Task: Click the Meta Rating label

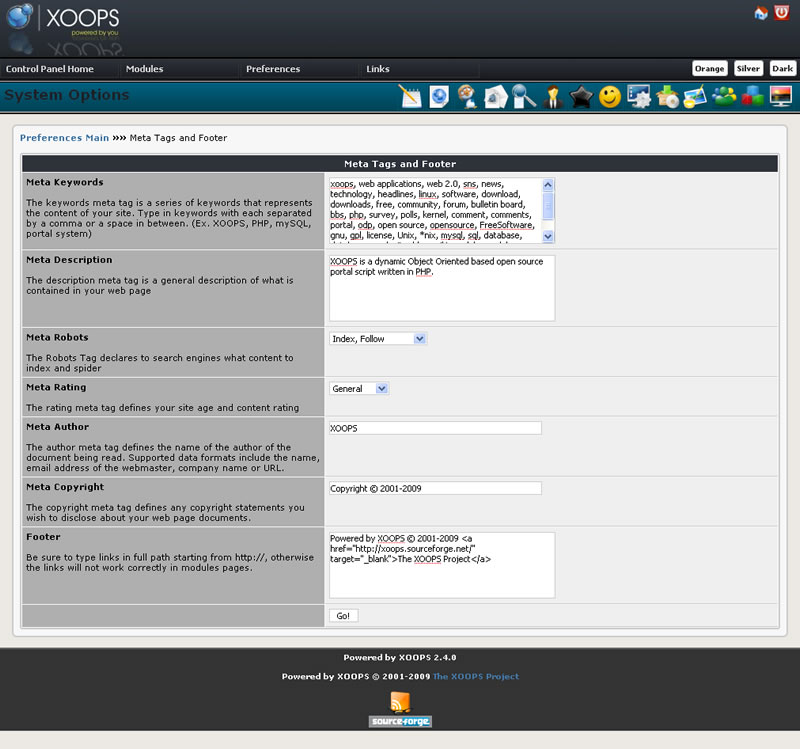Action: pyautogui.click(x=56, y=387)
